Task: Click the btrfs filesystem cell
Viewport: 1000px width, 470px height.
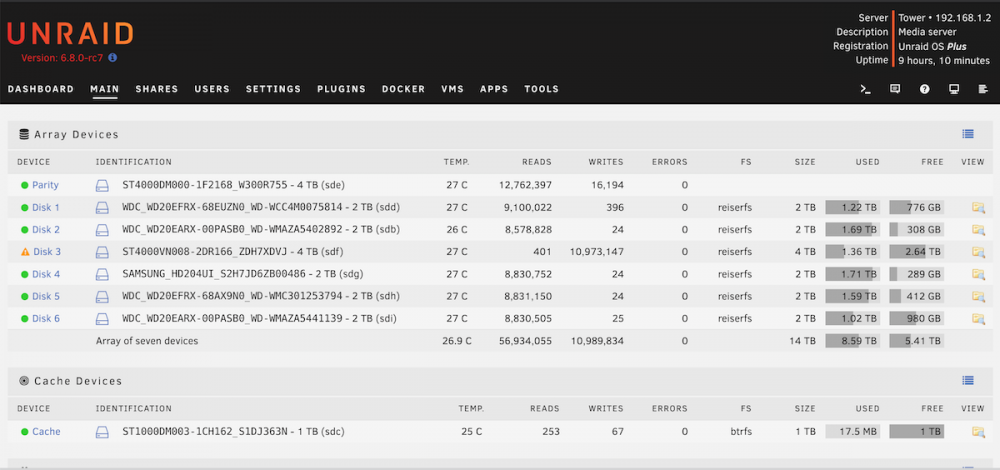Action: pos(741,432)
